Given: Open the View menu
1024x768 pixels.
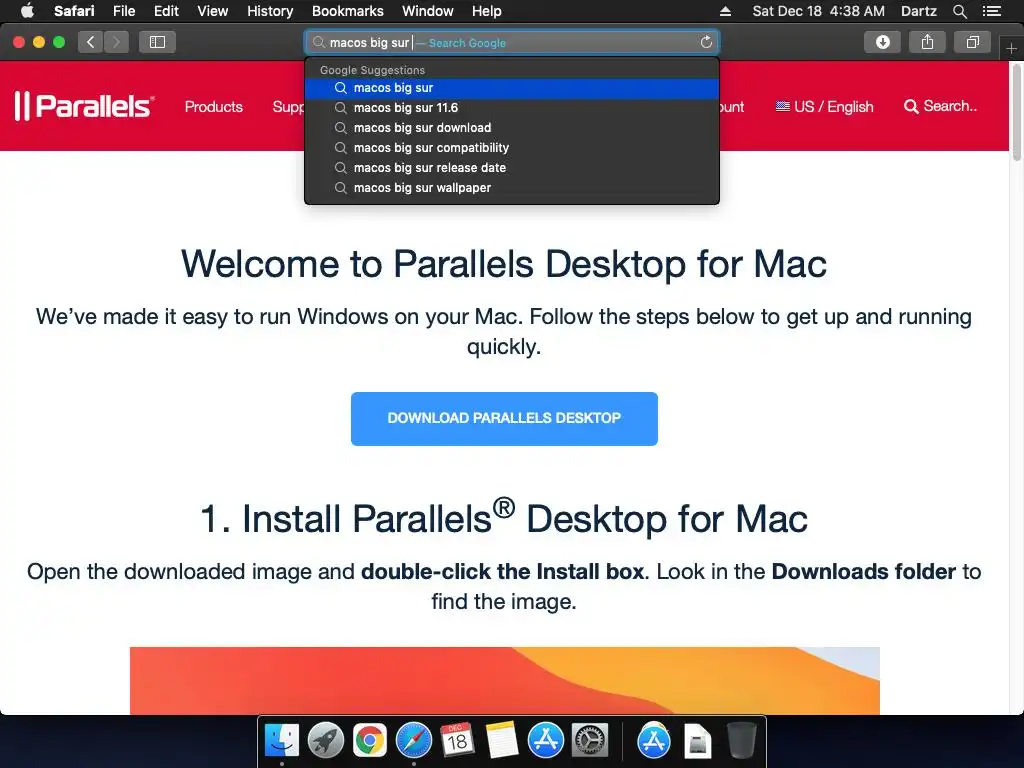Looking at the screenshot, I should coord(213,11).
